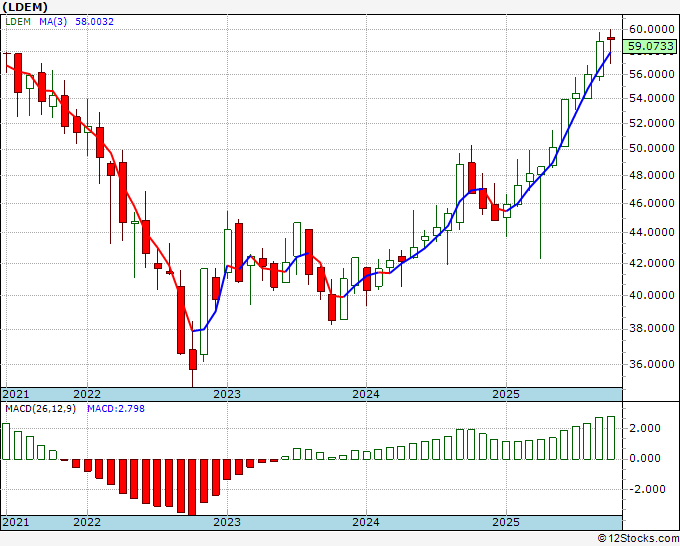This screenshot has width=680, height=546.
Task: Click the 52.0000 price axis label
Action: coord(652,123)
